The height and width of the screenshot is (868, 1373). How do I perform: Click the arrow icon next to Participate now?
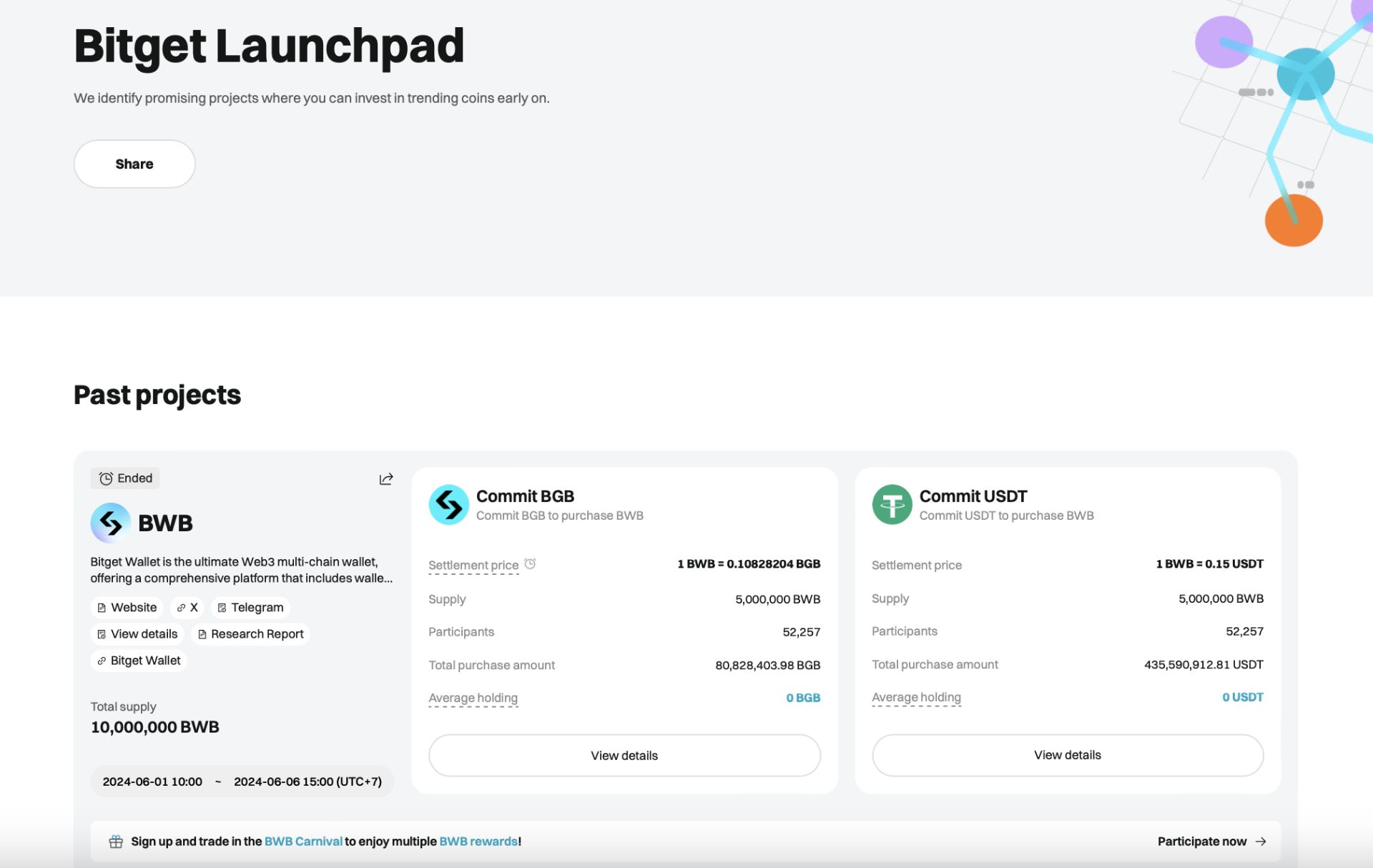click(1261, 842)
